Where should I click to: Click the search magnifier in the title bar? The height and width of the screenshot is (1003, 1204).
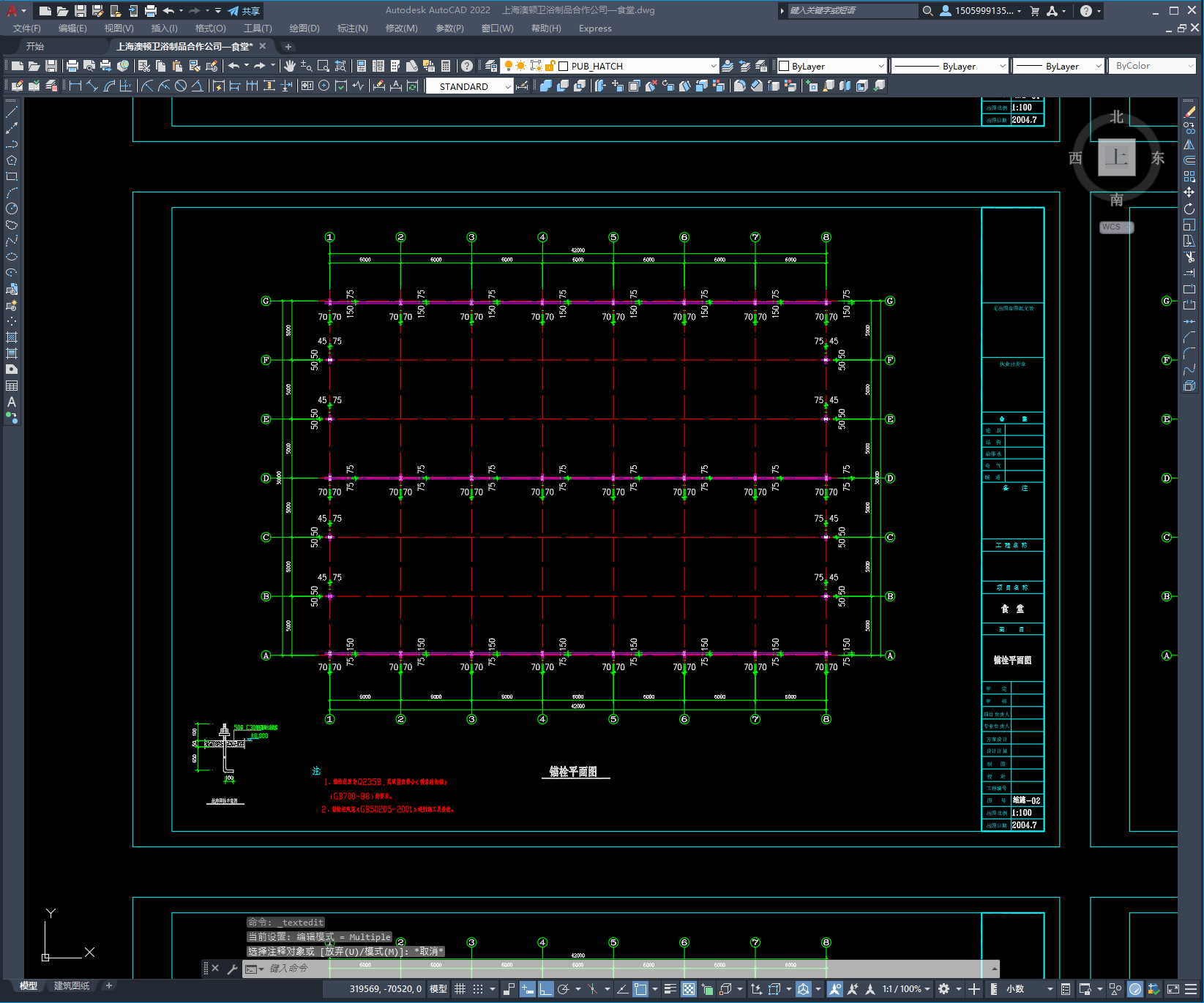tap(927, 11)
